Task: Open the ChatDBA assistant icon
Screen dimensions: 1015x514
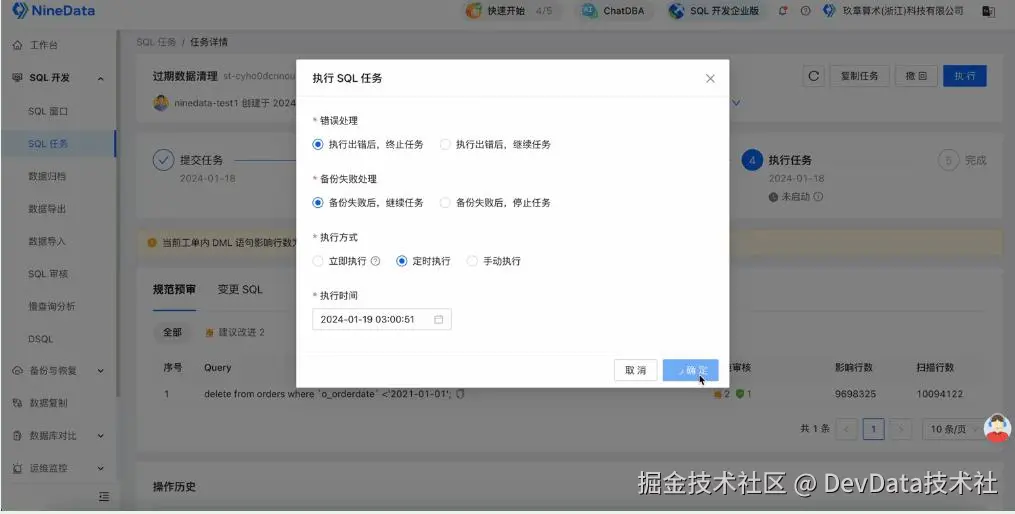Action: pyautogui.click(x=589, y=10)
